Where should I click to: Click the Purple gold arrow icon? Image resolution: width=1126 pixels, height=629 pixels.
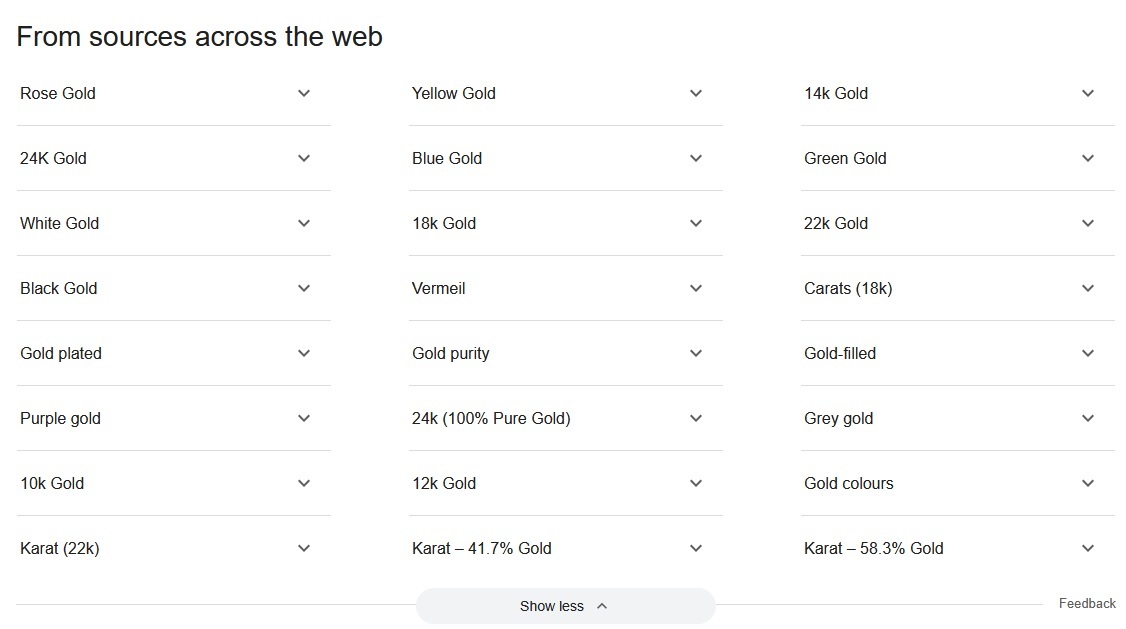pos(304,418)
